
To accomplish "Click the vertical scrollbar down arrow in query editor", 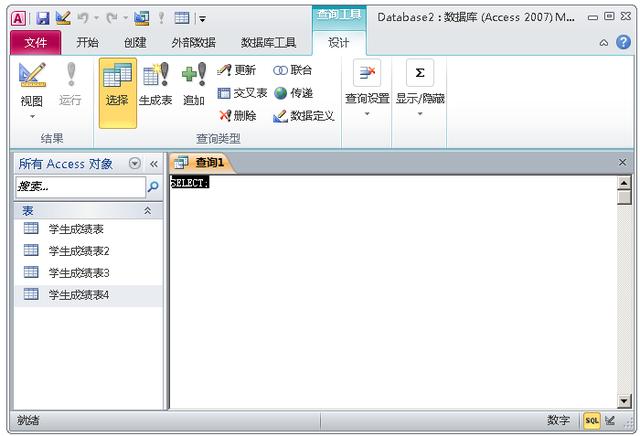I will tap(624, 400).
